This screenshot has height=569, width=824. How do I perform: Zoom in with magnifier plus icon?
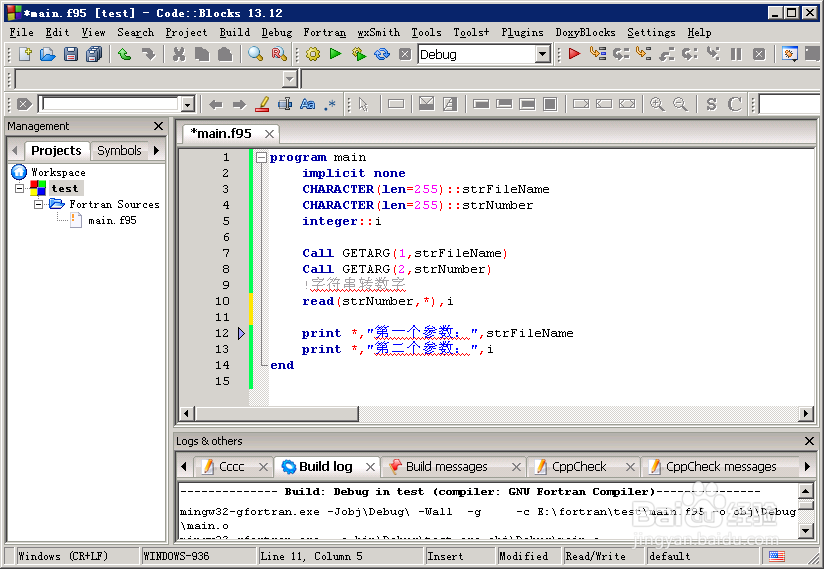click(657, 104)
